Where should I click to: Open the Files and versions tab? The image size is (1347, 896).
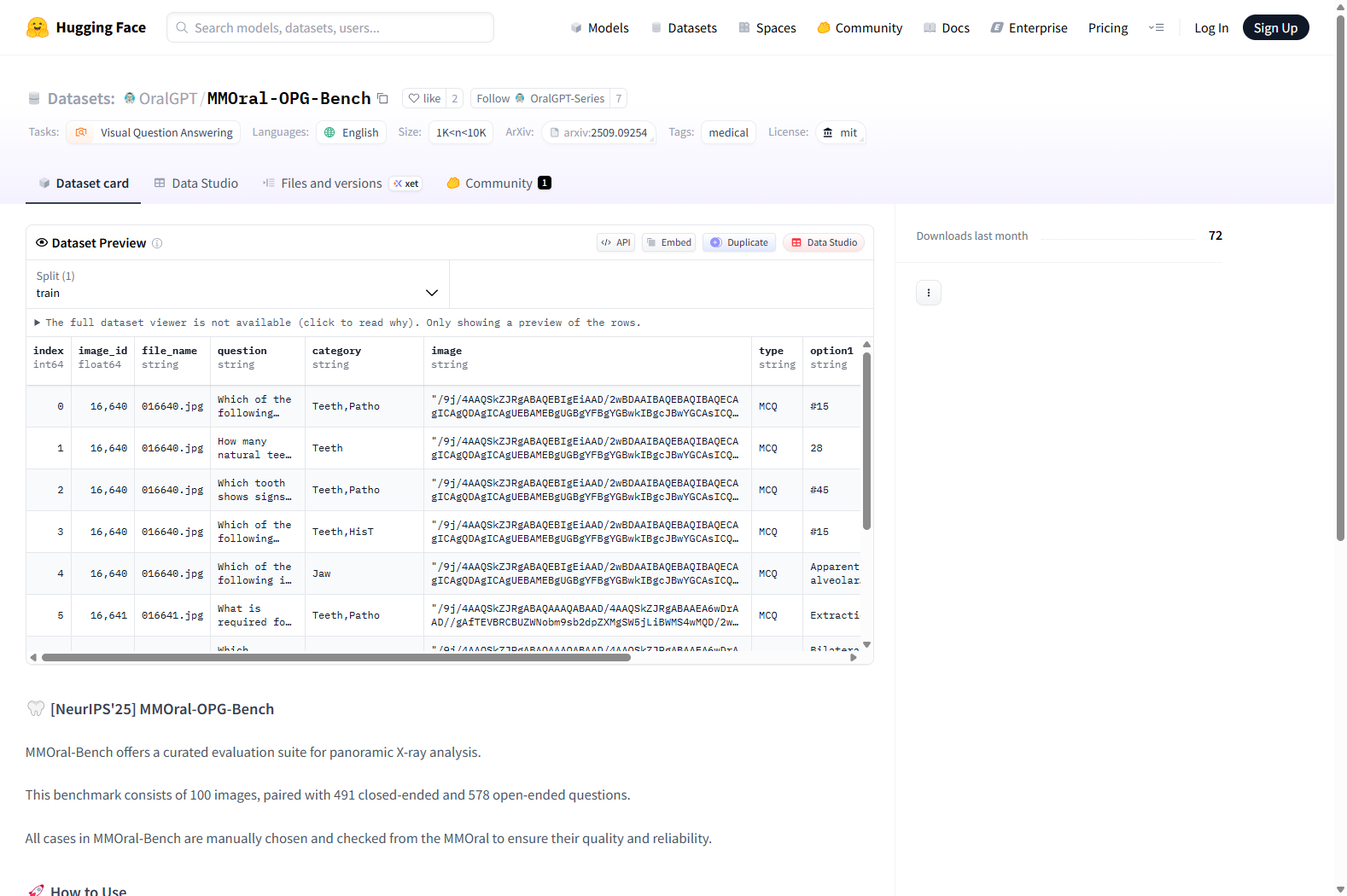[331, 183]
